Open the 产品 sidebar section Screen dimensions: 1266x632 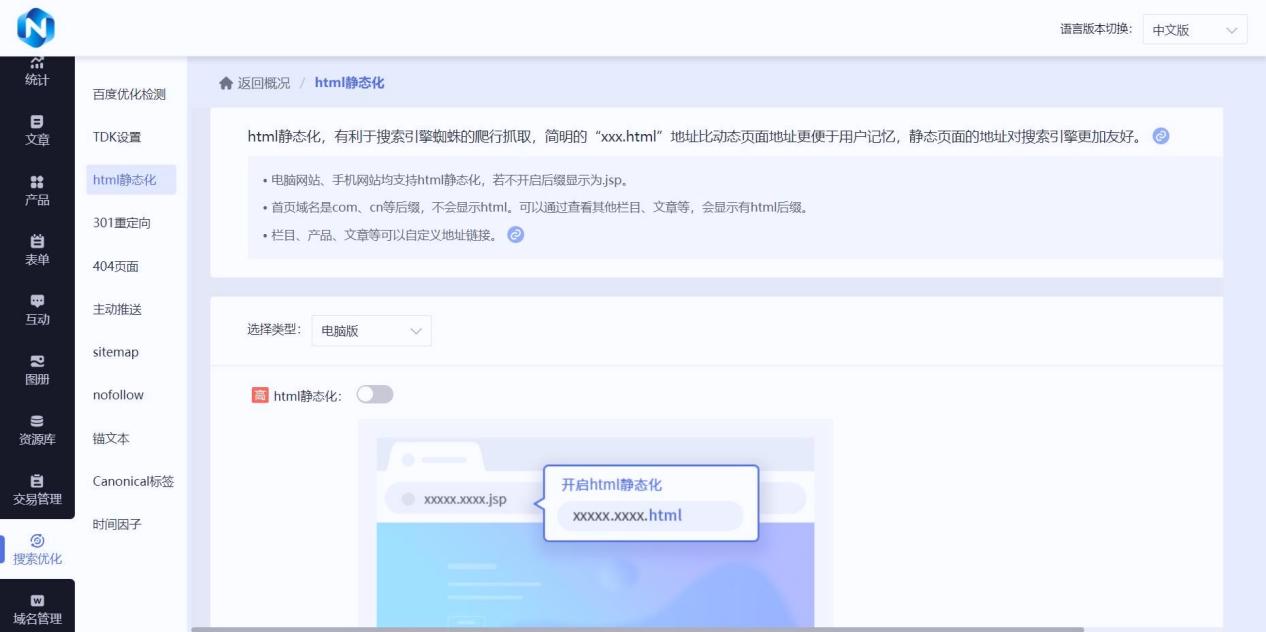pyautogui.click(x=37, y=190)
